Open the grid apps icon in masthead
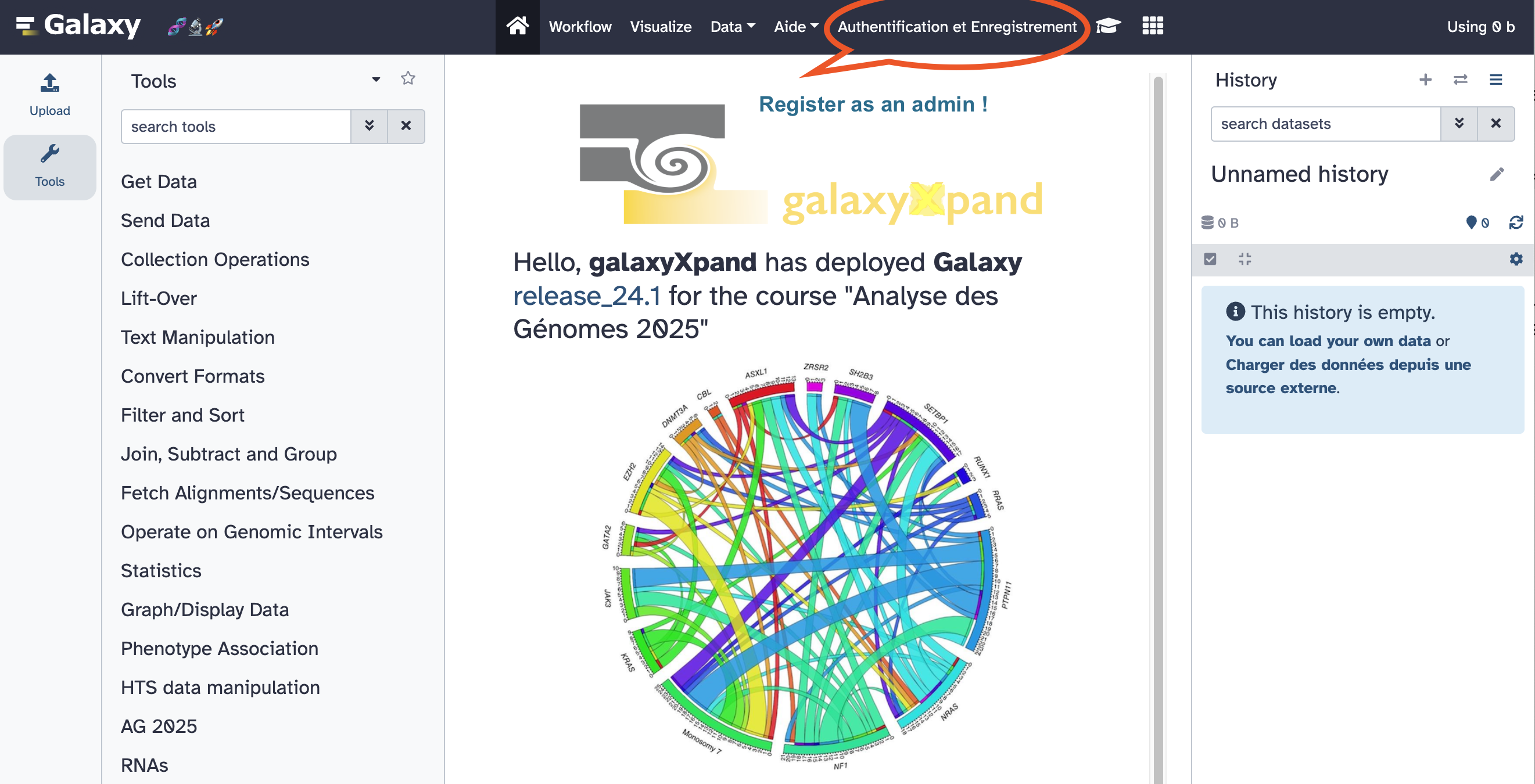The width and height of the screenshot is (1535, 784). (x=1153, y=26)
